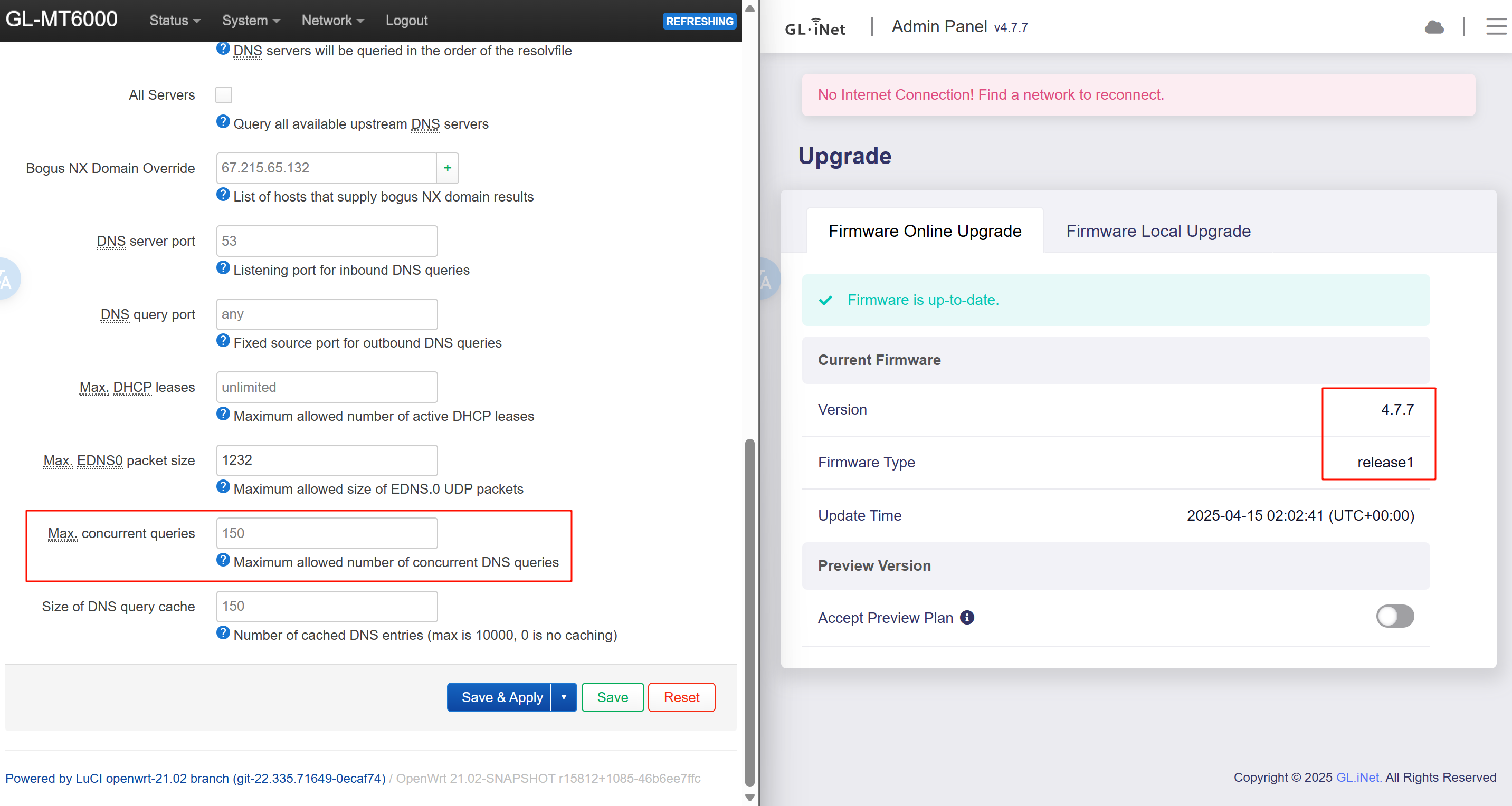Click the plus button next to Bogus NX Domain
This screenshot has height=806, width=1512.
(x=447, y=168)
